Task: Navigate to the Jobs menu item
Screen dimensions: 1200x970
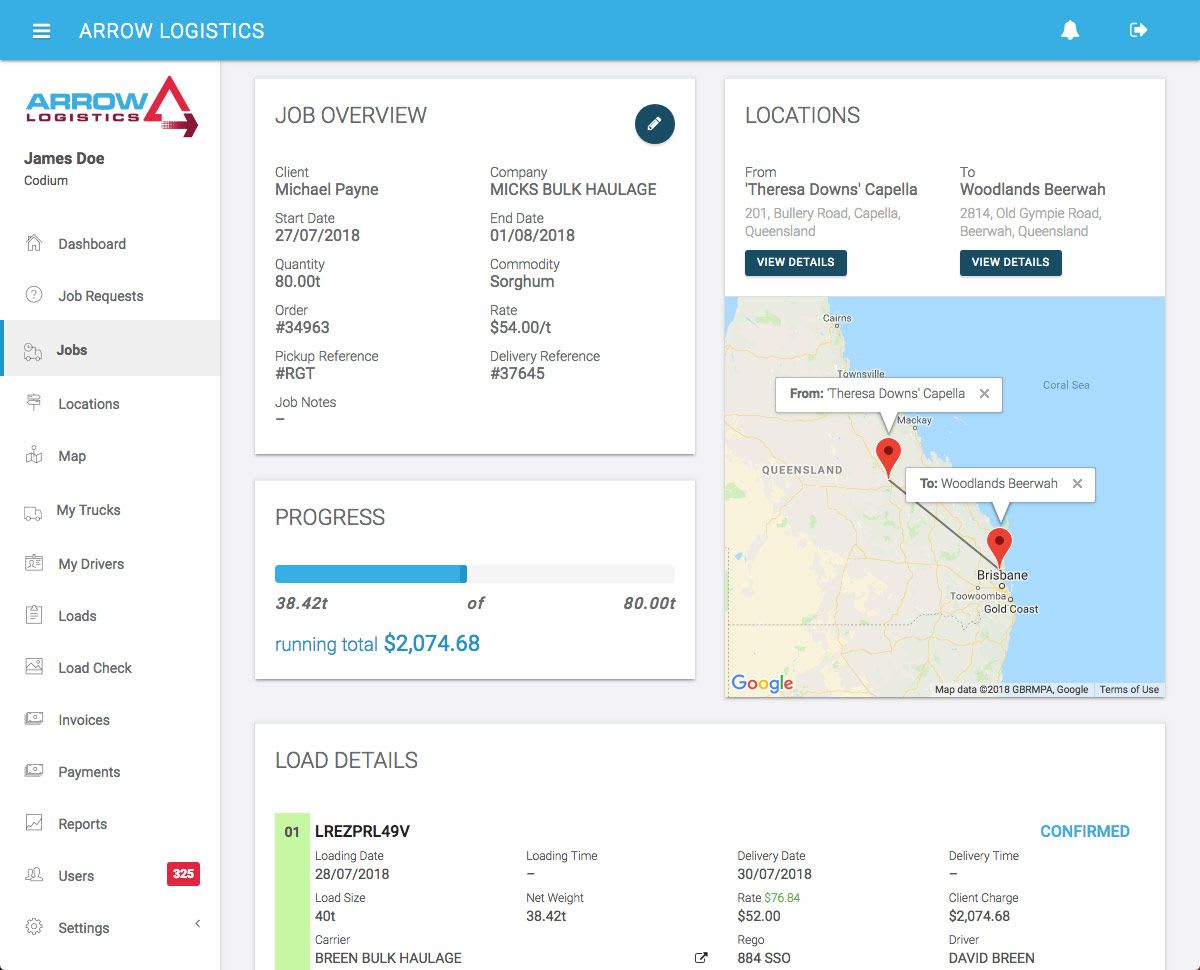Action: 73,350
